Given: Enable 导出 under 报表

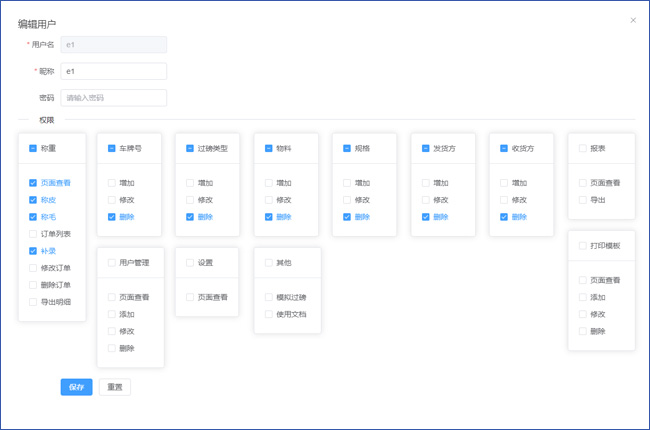Looking at the screenshot, I should pos(583,200).
